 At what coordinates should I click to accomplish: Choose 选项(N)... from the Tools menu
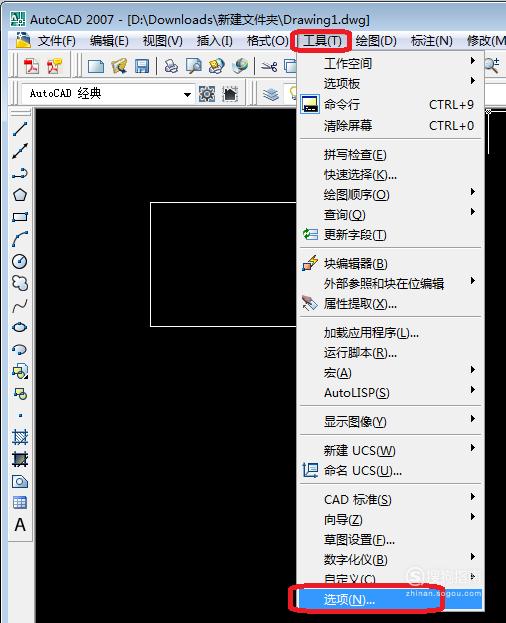[390, 600]
